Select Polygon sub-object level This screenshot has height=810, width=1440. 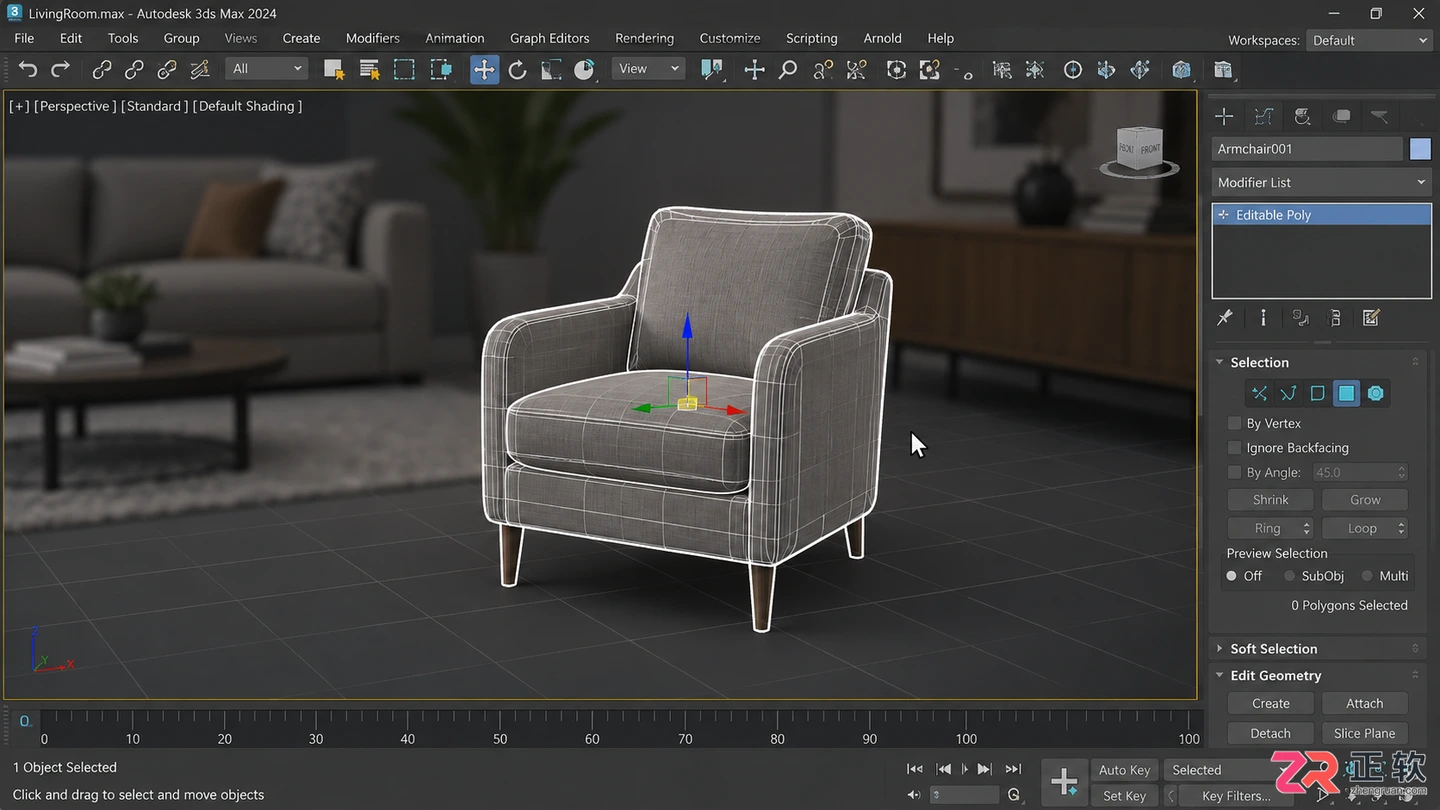click(1347, 393)
